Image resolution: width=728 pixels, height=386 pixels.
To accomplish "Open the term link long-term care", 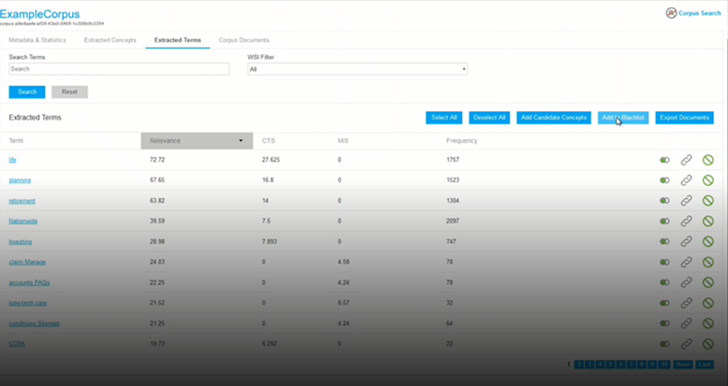I will (x=28, y=303).
